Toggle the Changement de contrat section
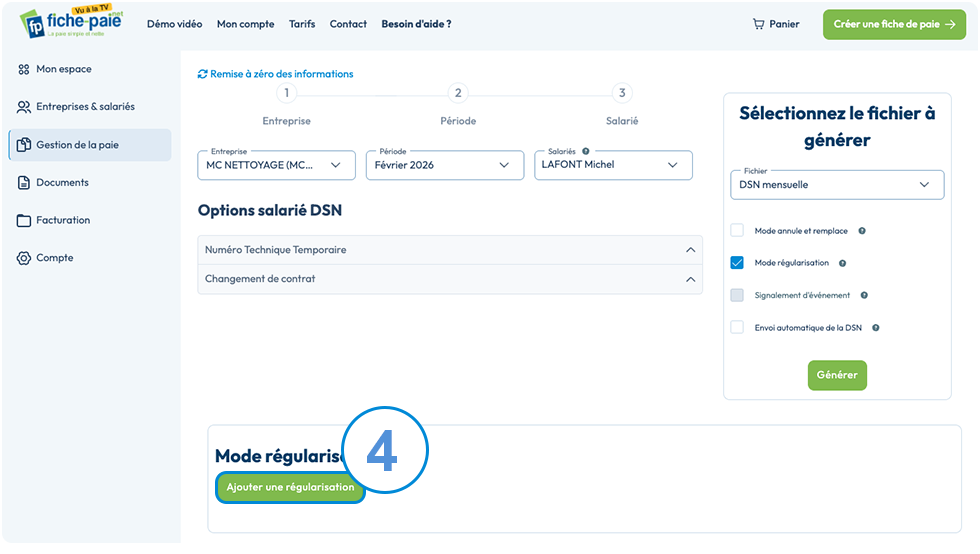 point(450,279)
